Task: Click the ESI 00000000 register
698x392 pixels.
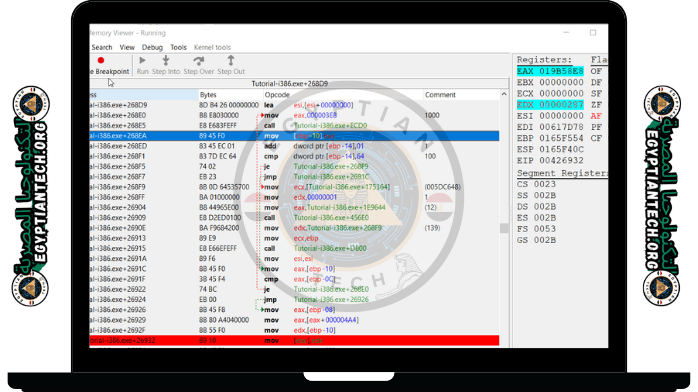Action: tap(550, 116)
